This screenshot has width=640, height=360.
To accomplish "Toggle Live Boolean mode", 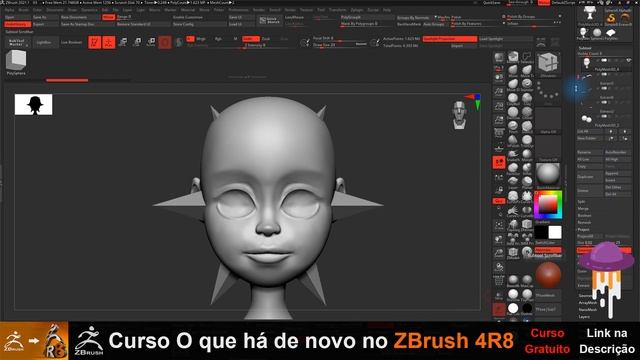I will click(71, 42).
